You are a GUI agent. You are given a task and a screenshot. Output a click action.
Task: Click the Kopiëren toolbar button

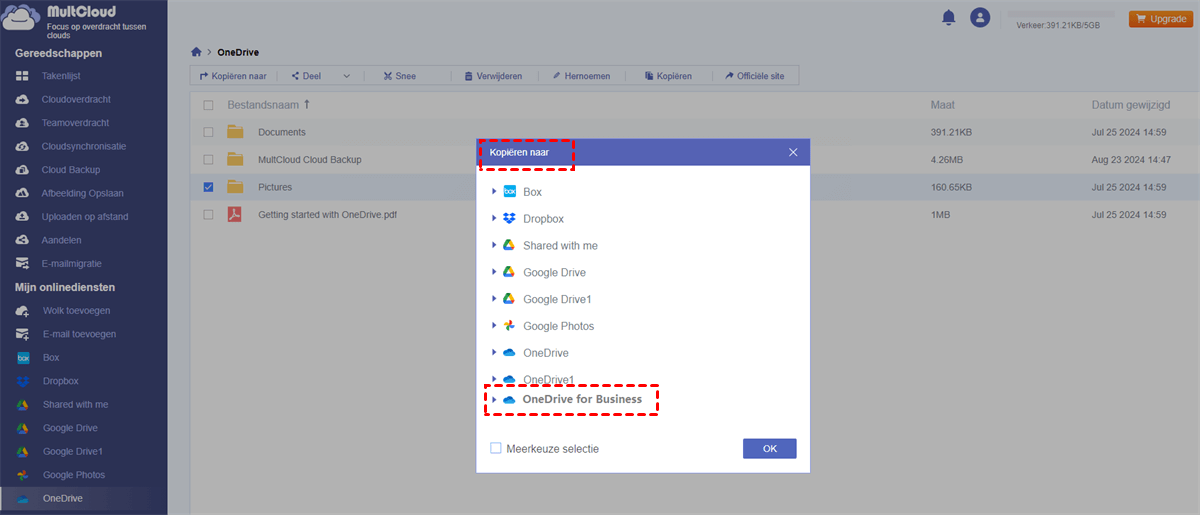(x=668, y=76)
